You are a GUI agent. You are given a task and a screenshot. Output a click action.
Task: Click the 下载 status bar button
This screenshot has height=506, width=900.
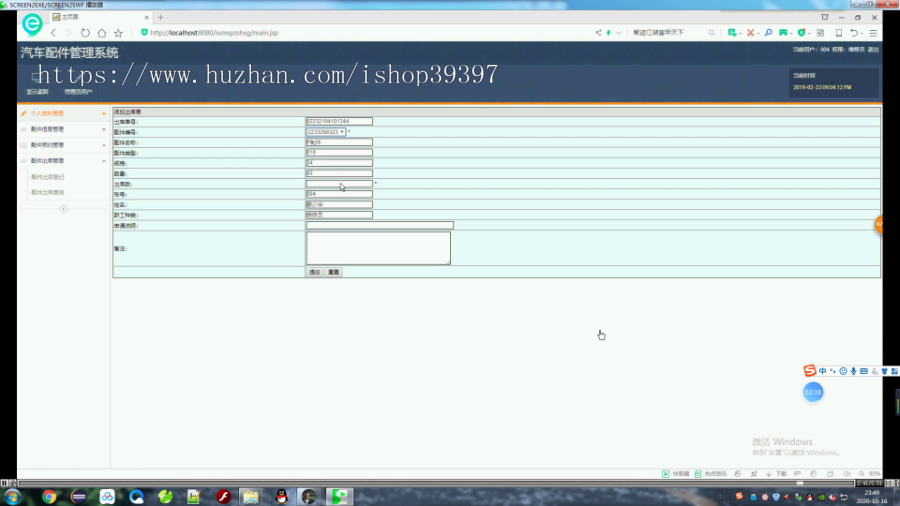[x=777, y=474]
